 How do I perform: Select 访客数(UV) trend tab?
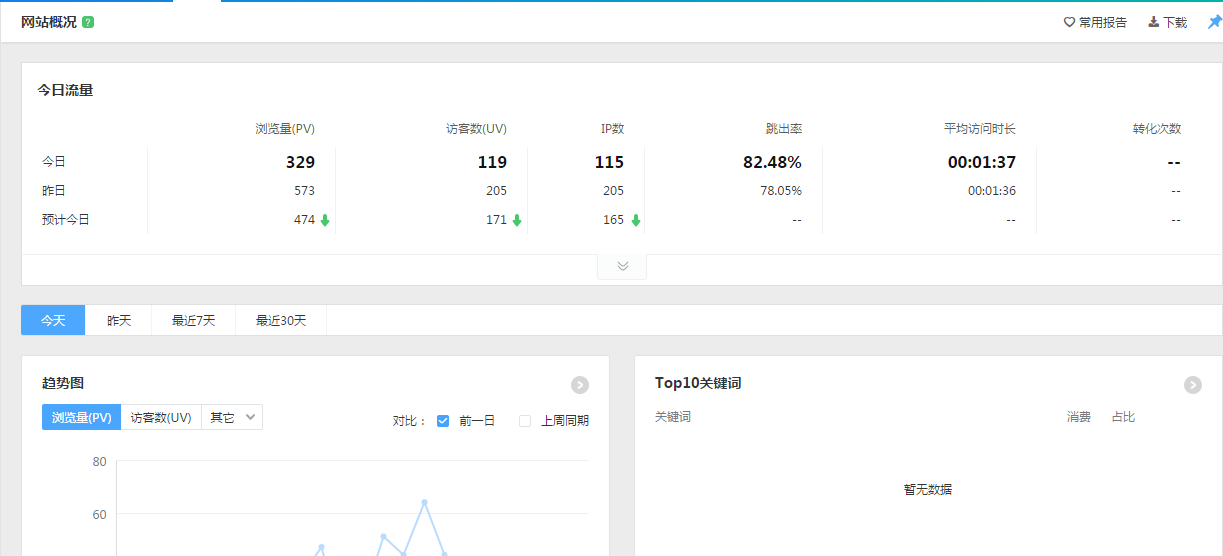162,417
